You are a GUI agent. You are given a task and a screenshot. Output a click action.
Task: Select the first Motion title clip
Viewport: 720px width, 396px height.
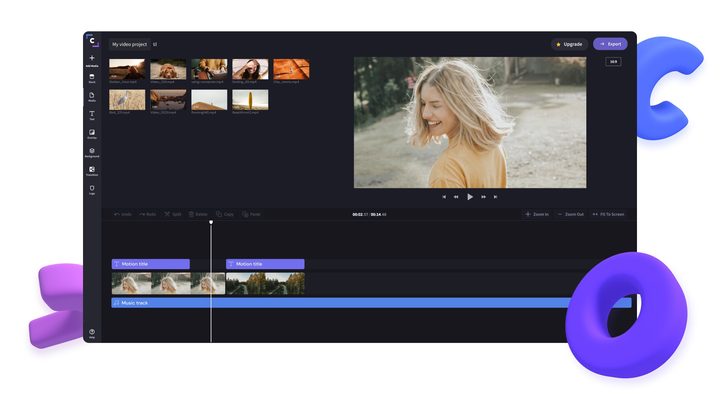click(x=151, y=264)
